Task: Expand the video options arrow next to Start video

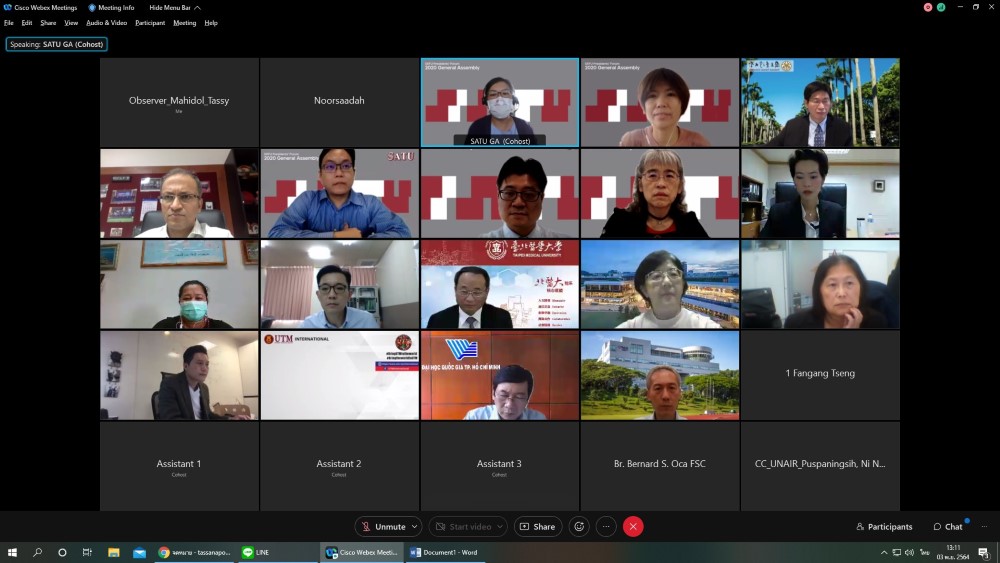Action: coord(499,527)
